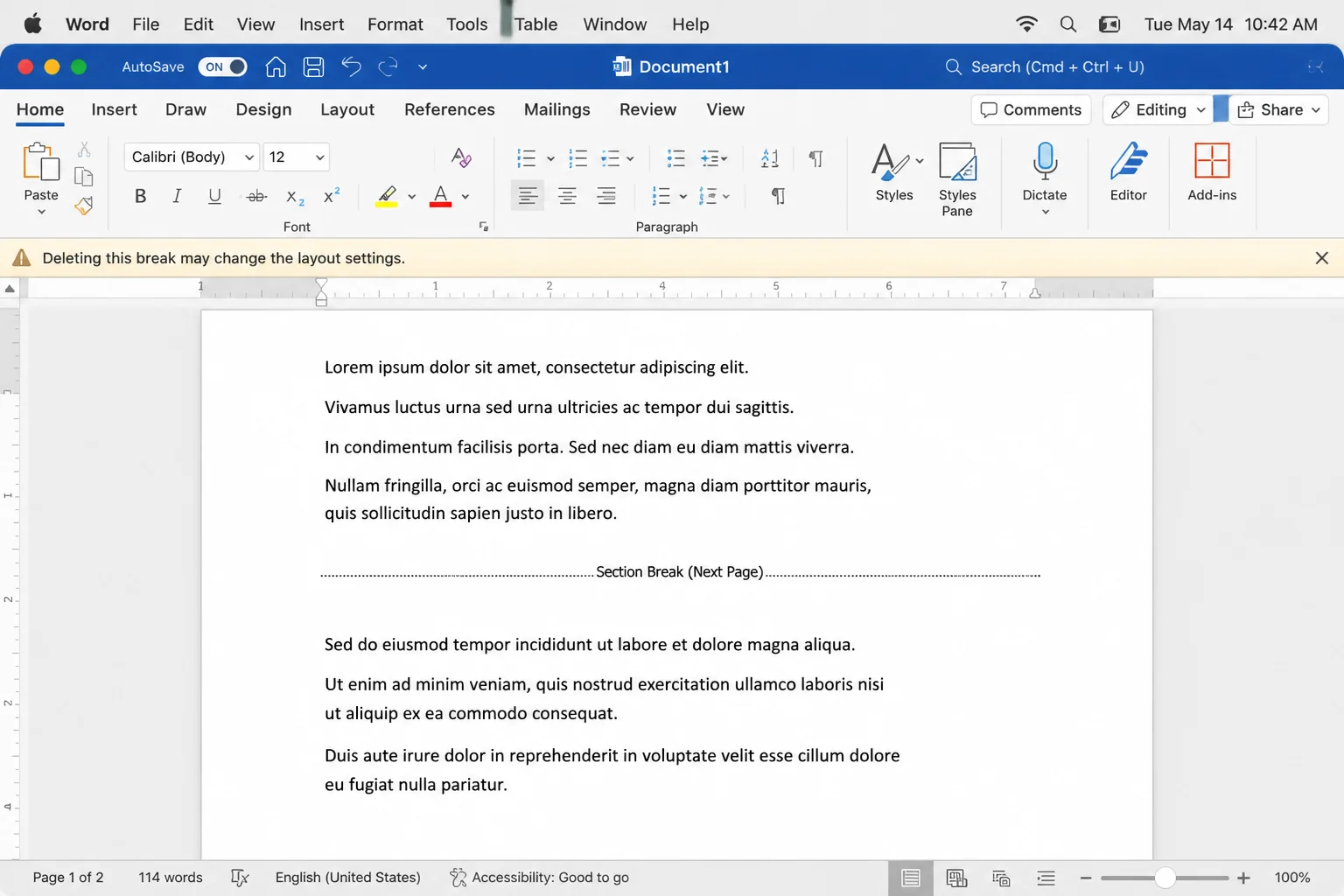
Task: Open Accessibility: Good to go checker
Action: tap(539, 878)
